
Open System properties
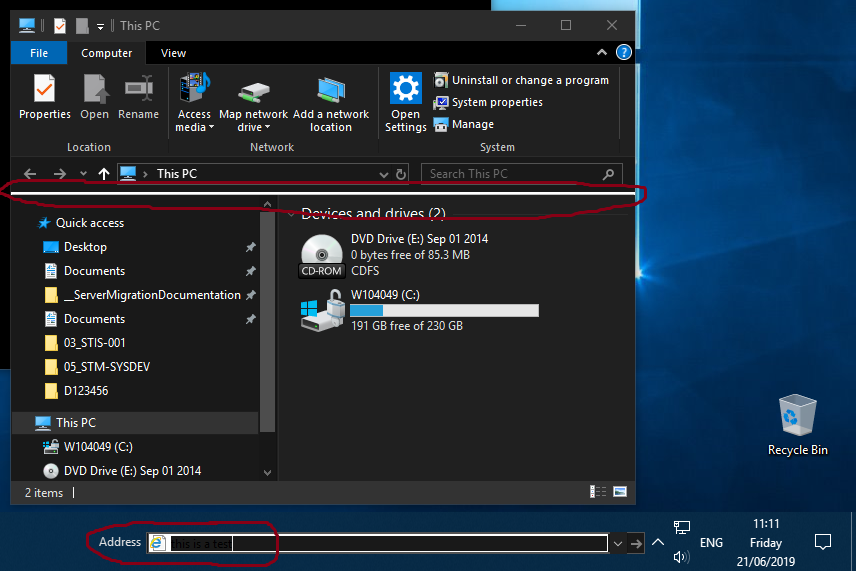pyautogui.click(x=488, y=102)
